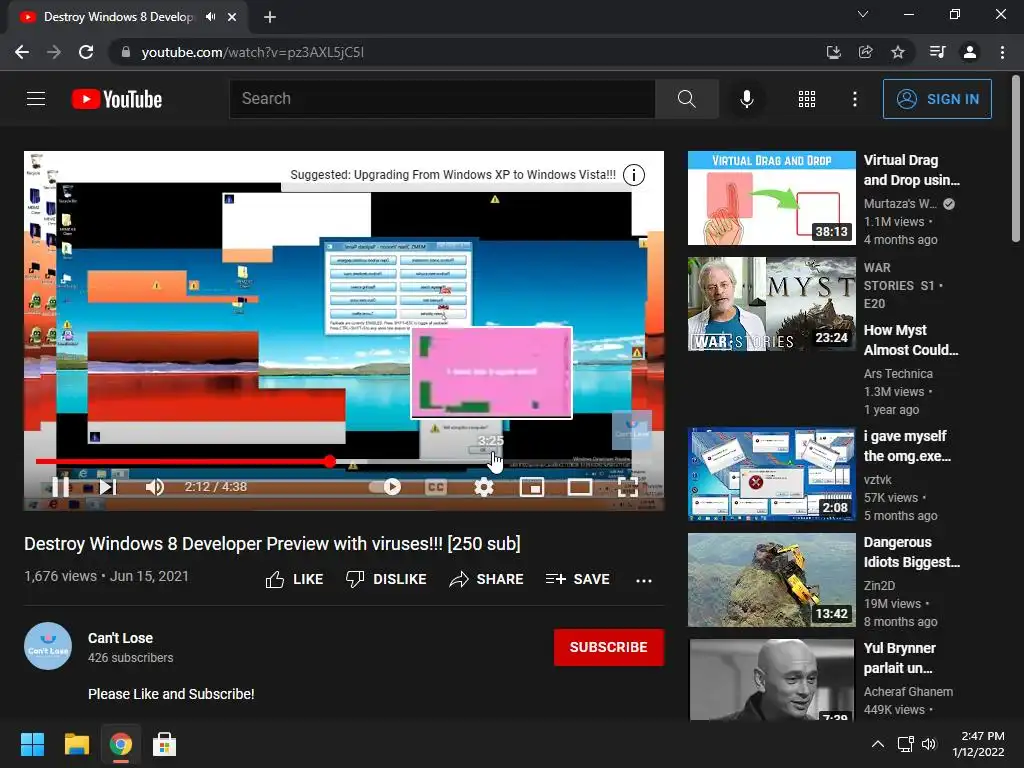
Task: Bookmark this page with the star
Action: [898, 52]
